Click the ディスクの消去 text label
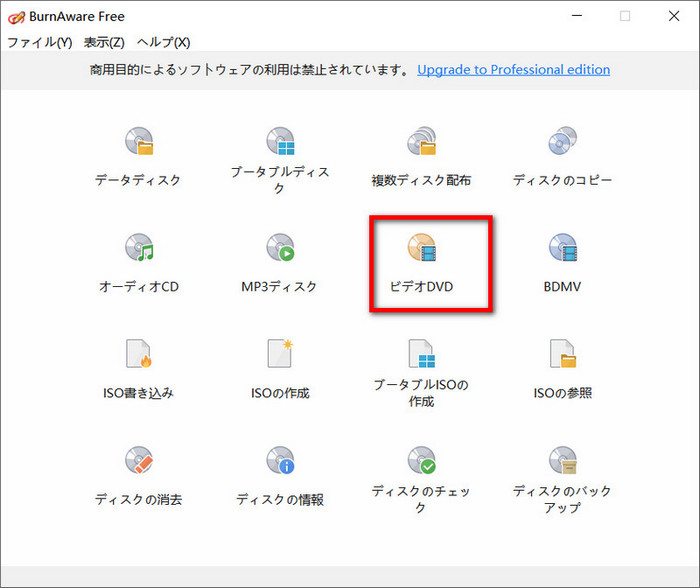This screenshot has height=588, width=700. [x=138, y=499]
